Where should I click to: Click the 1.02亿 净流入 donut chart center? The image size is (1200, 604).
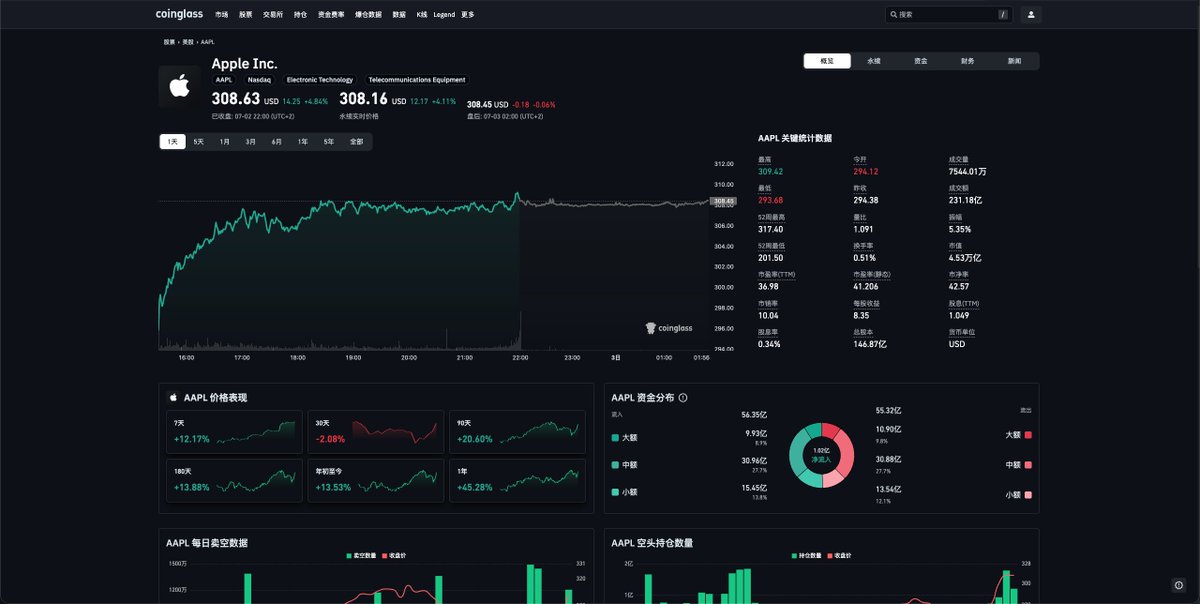coord(821,455)
